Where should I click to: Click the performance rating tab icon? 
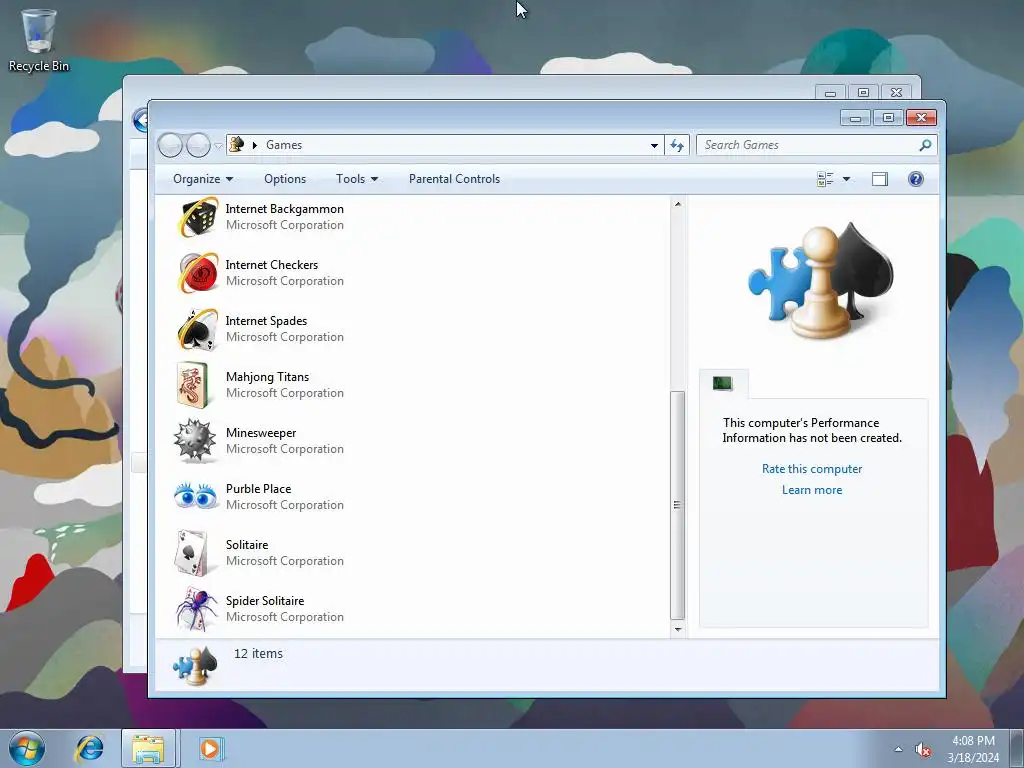pyautogui.click(x=723, y=383)
